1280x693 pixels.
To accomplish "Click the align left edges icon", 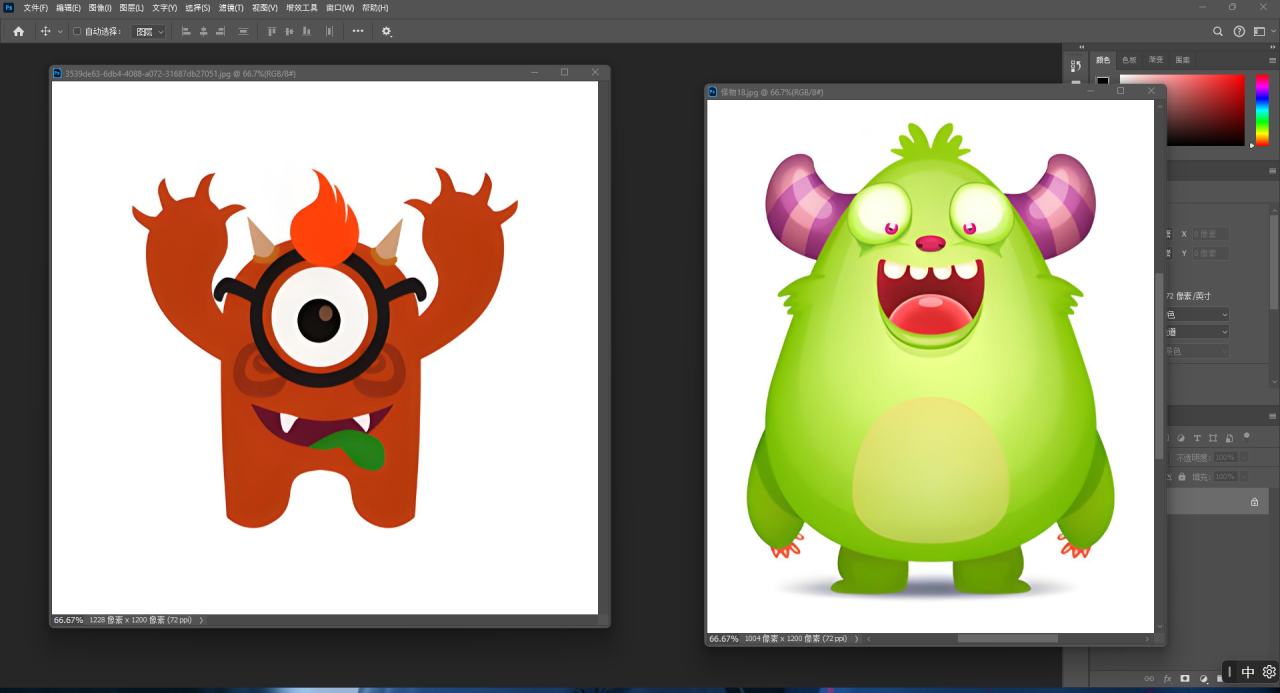I will (186, 31).
